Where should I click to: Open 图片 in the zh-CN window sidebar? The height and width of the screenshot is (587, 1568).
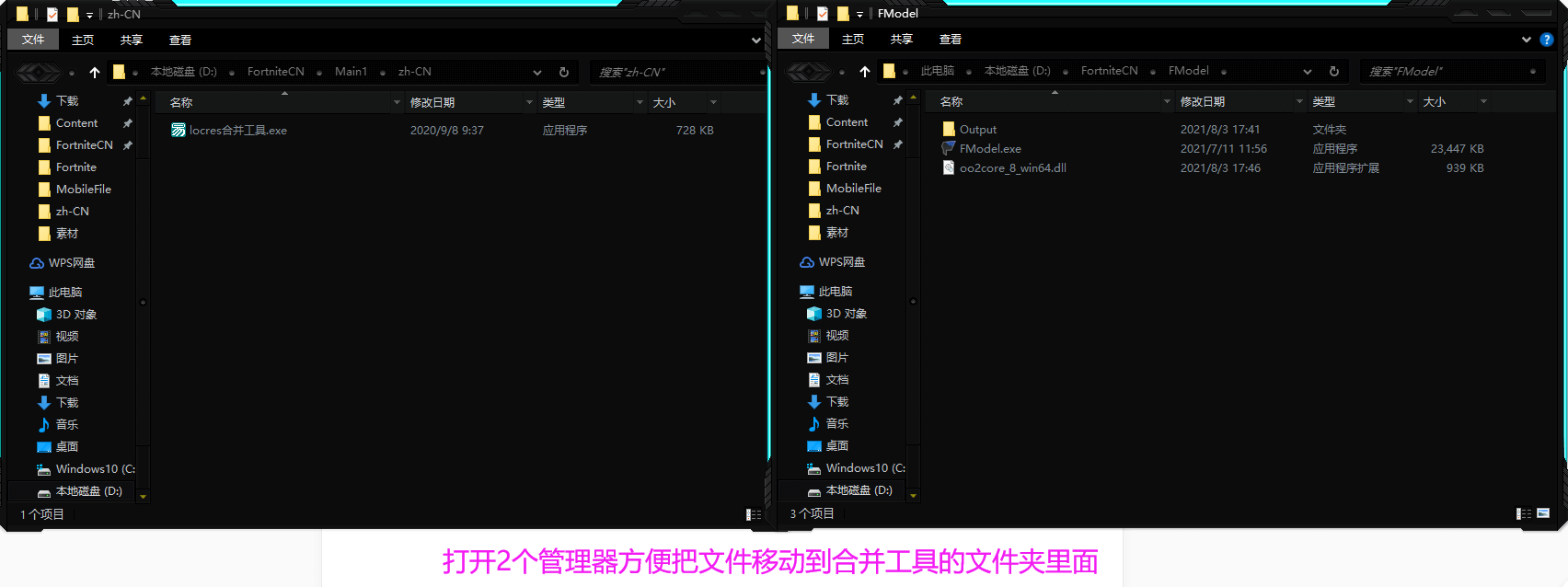[x=58, y=359]
